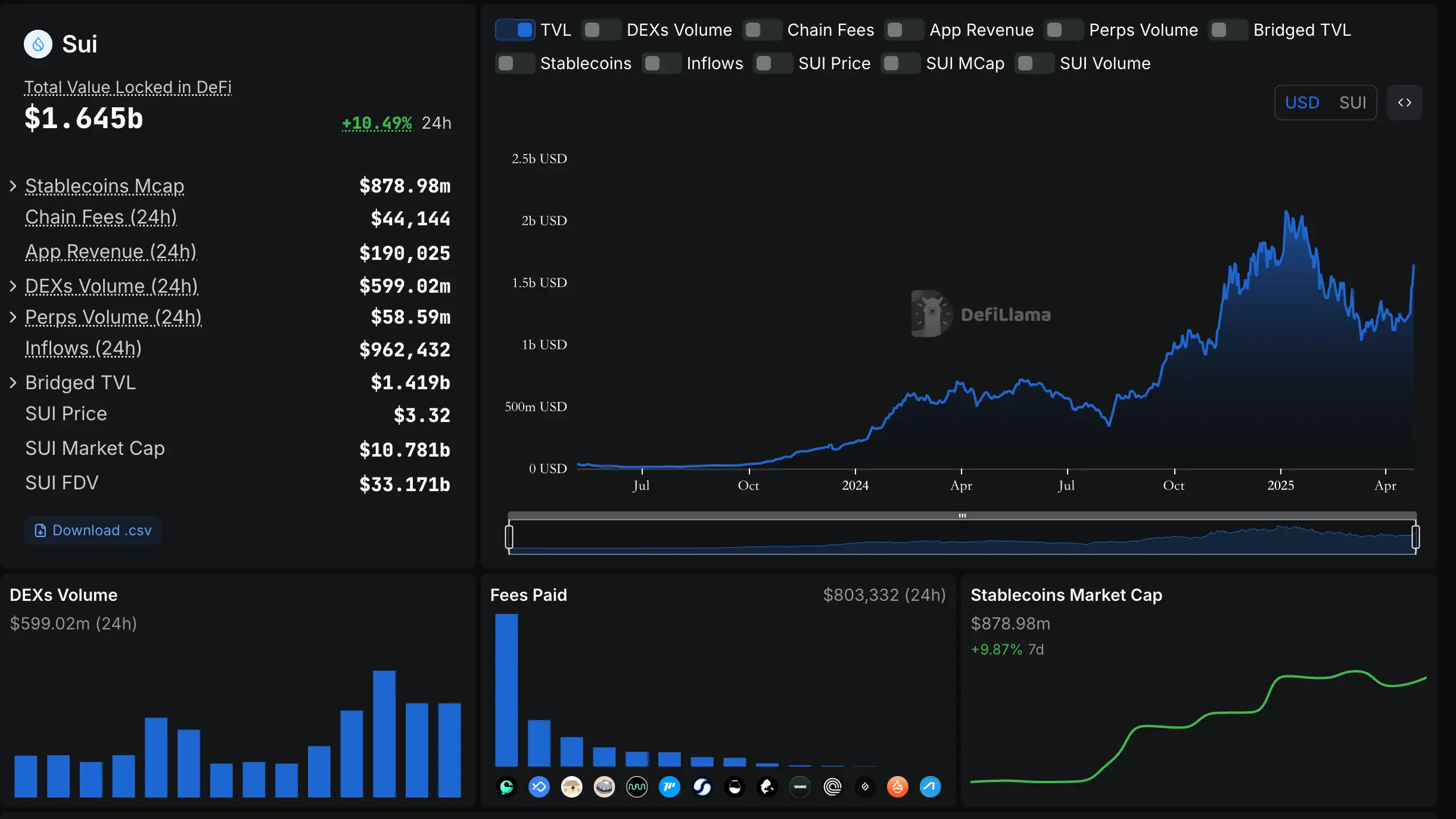
Task: Expand the Bridged TVL row chevron
Action: coord(13,383)
